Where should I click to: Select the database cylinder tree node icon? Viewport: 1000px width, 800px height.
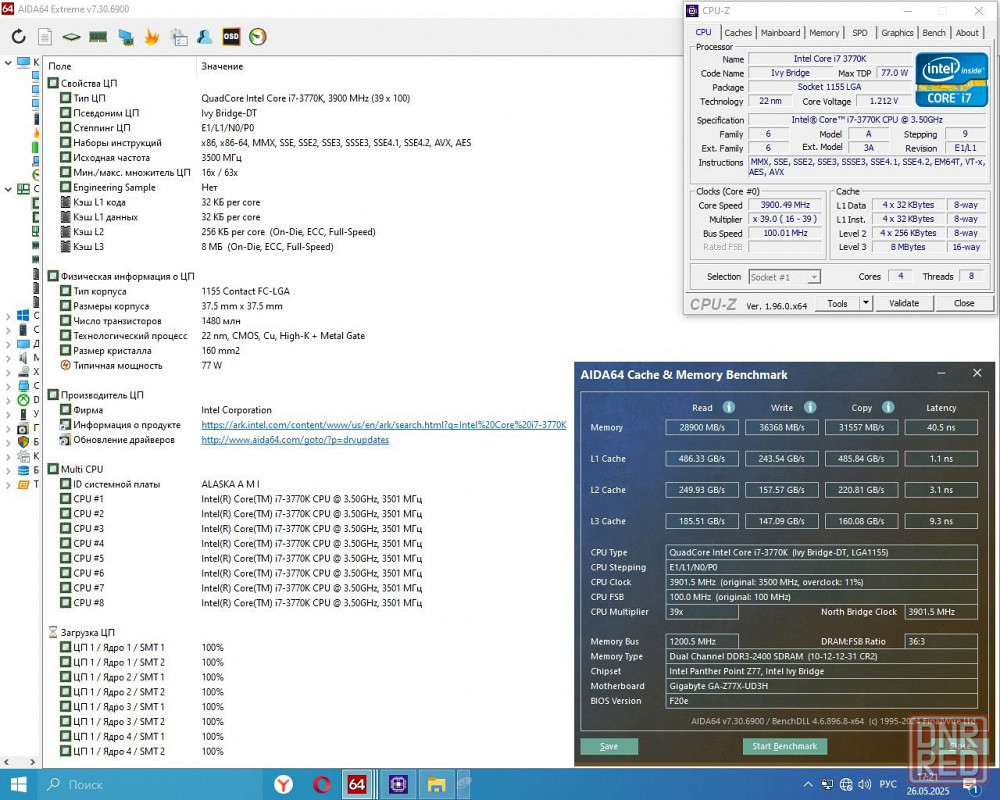[23, 470]
